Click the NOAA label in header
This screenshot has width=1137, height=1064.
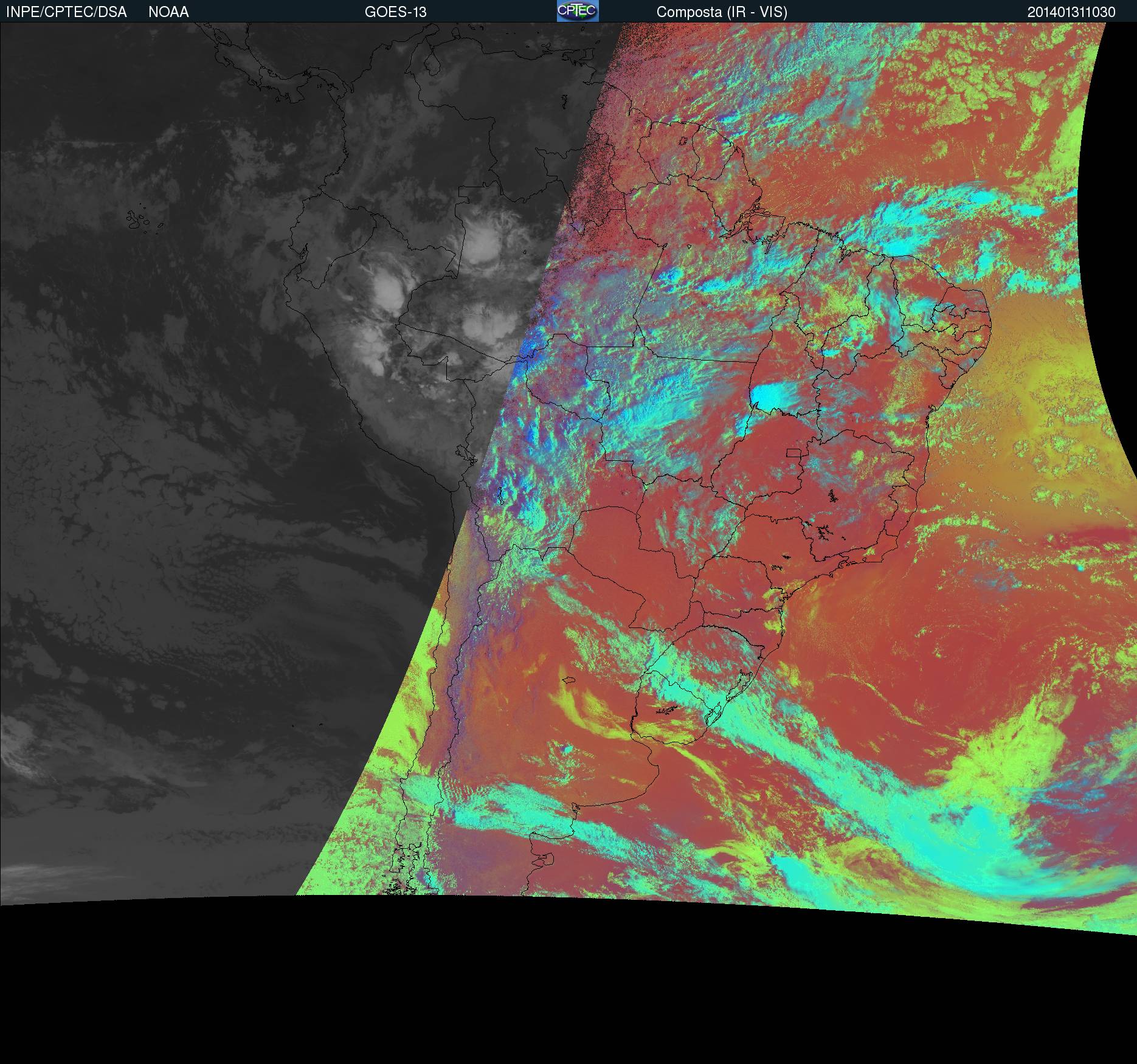[168, 12]
